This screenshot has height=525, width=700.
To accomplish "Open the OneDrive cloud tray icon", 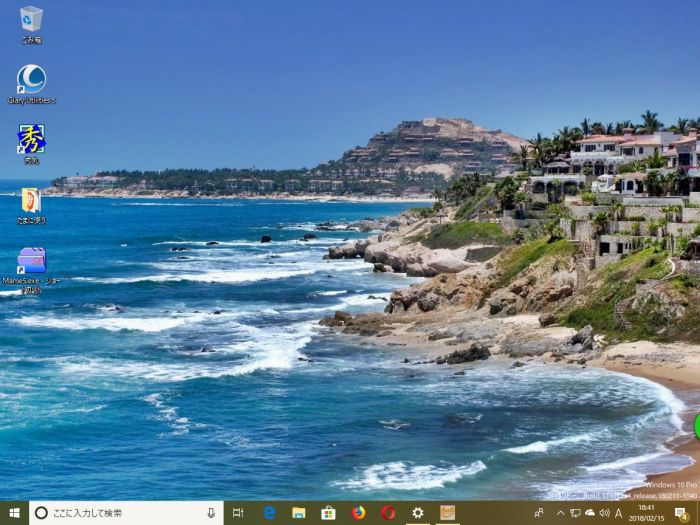I will point(590,512).
